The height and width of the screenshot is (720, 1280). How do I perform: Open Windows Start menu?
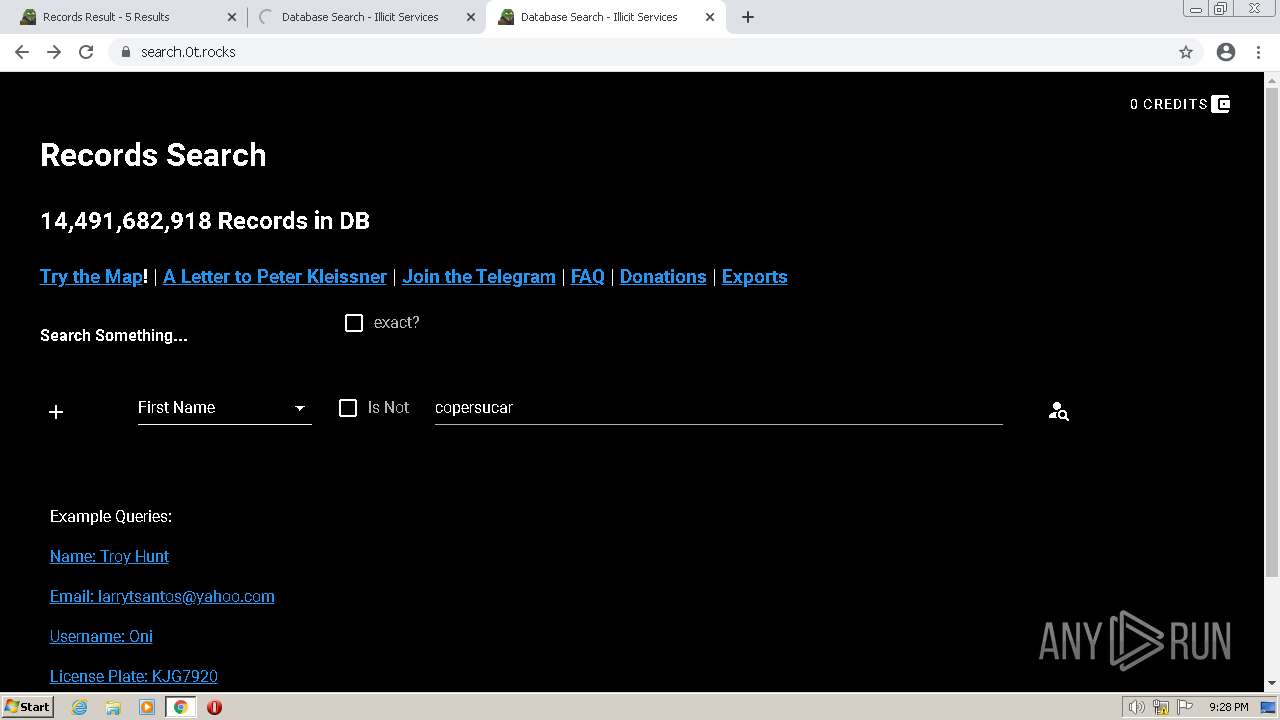point(27,707)
